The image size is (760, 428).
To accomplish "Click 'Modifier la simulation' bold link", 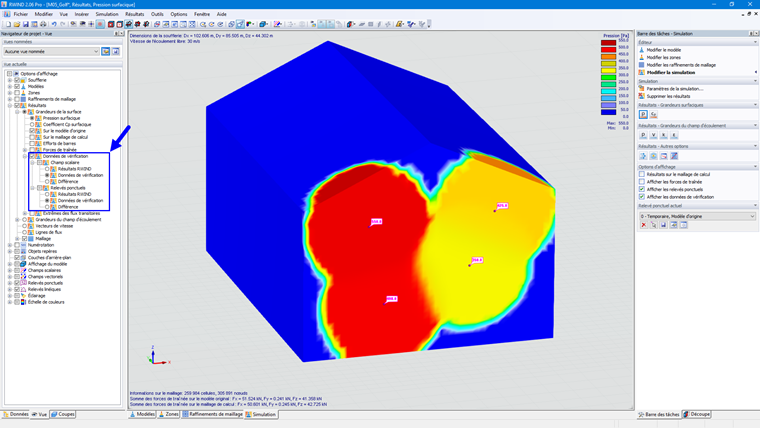I will click(671, 72).
